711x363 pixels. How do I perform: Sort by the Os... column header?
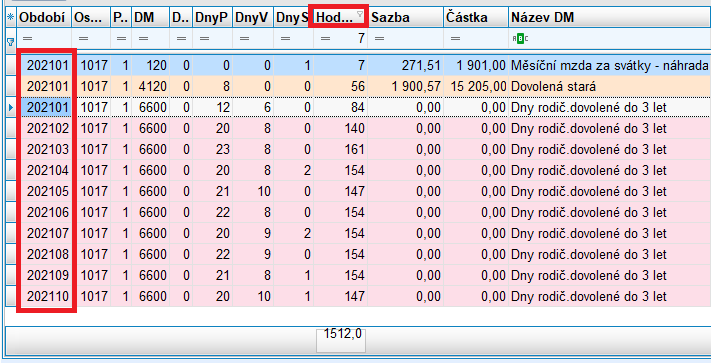point(91,18)
